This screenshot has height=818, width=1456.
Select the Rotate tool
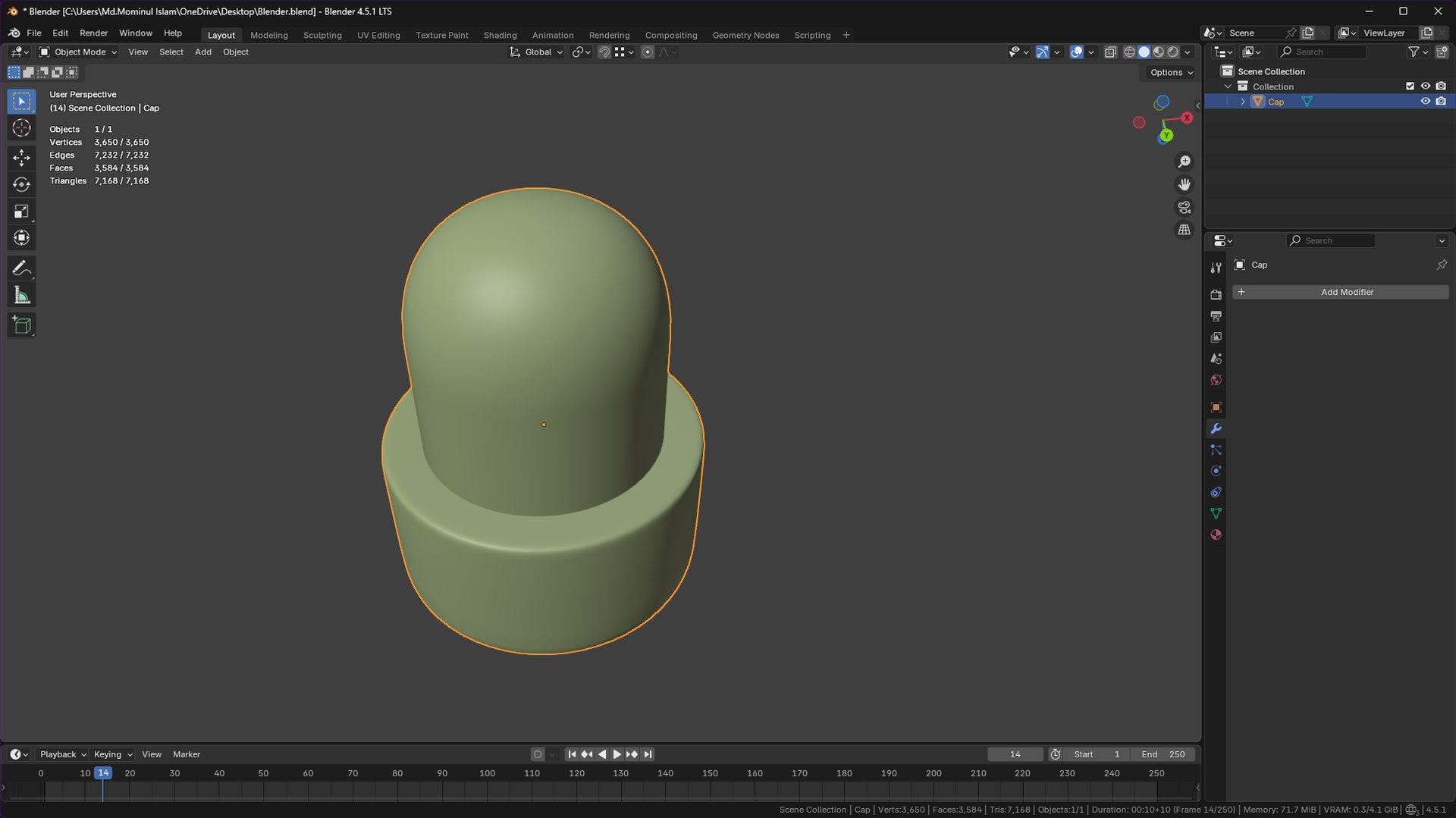[x=21, y=184]
